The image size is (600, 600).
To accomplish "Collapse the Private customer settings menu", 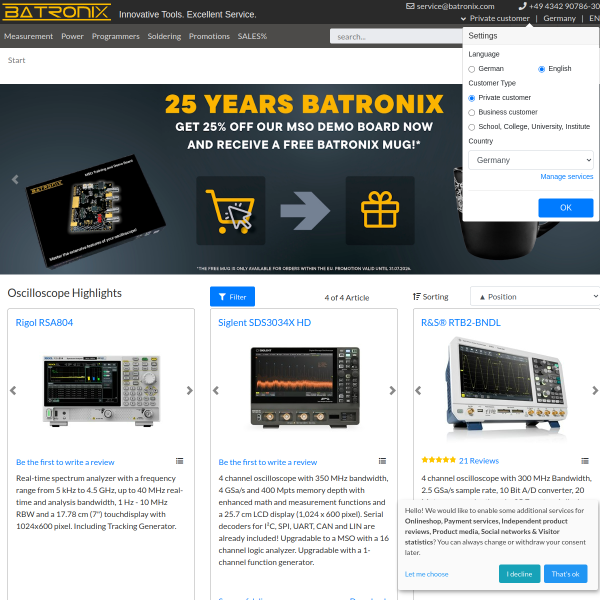I will (x=495, y=18).
